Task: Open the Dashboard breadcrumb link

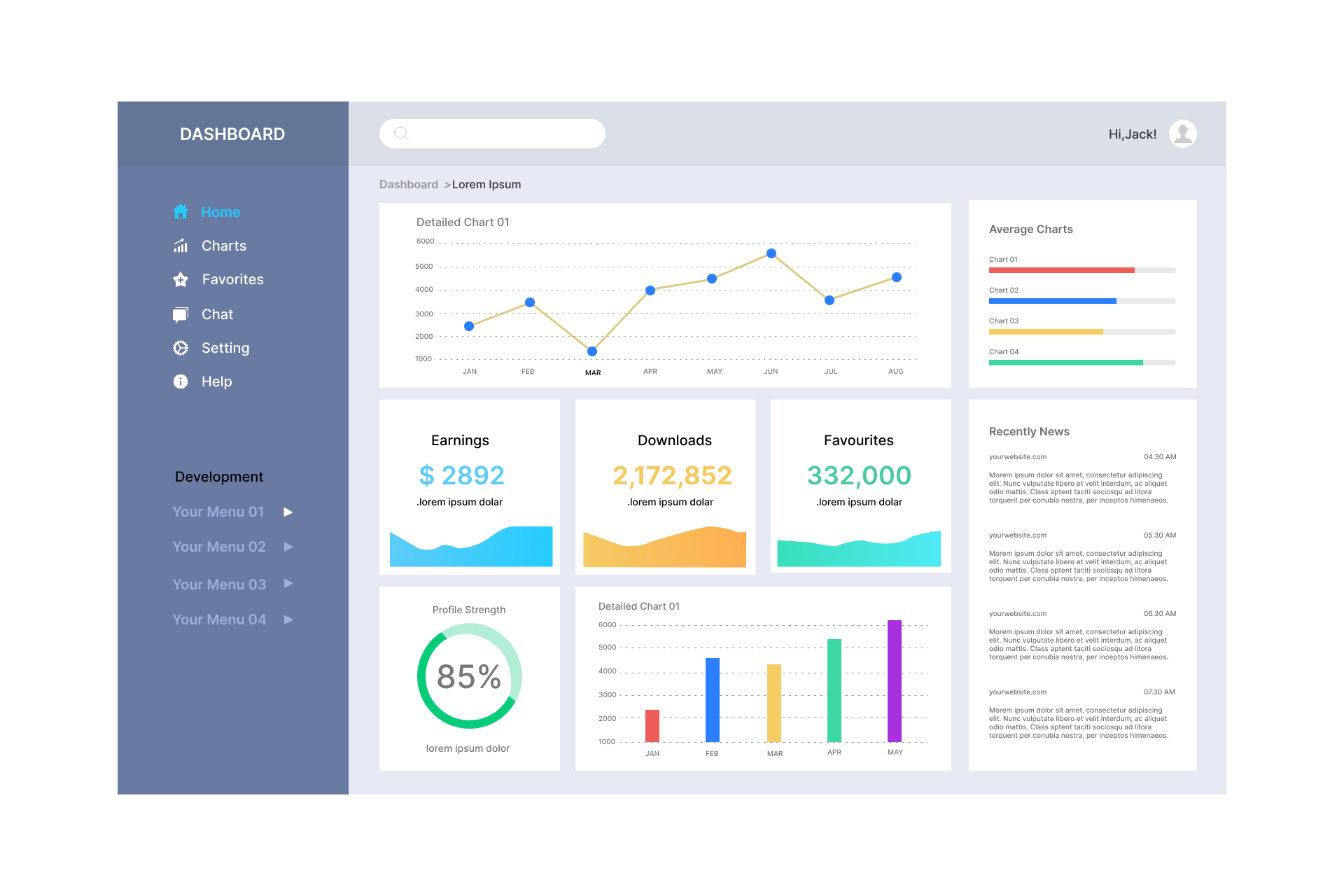Action: (409, 184)
